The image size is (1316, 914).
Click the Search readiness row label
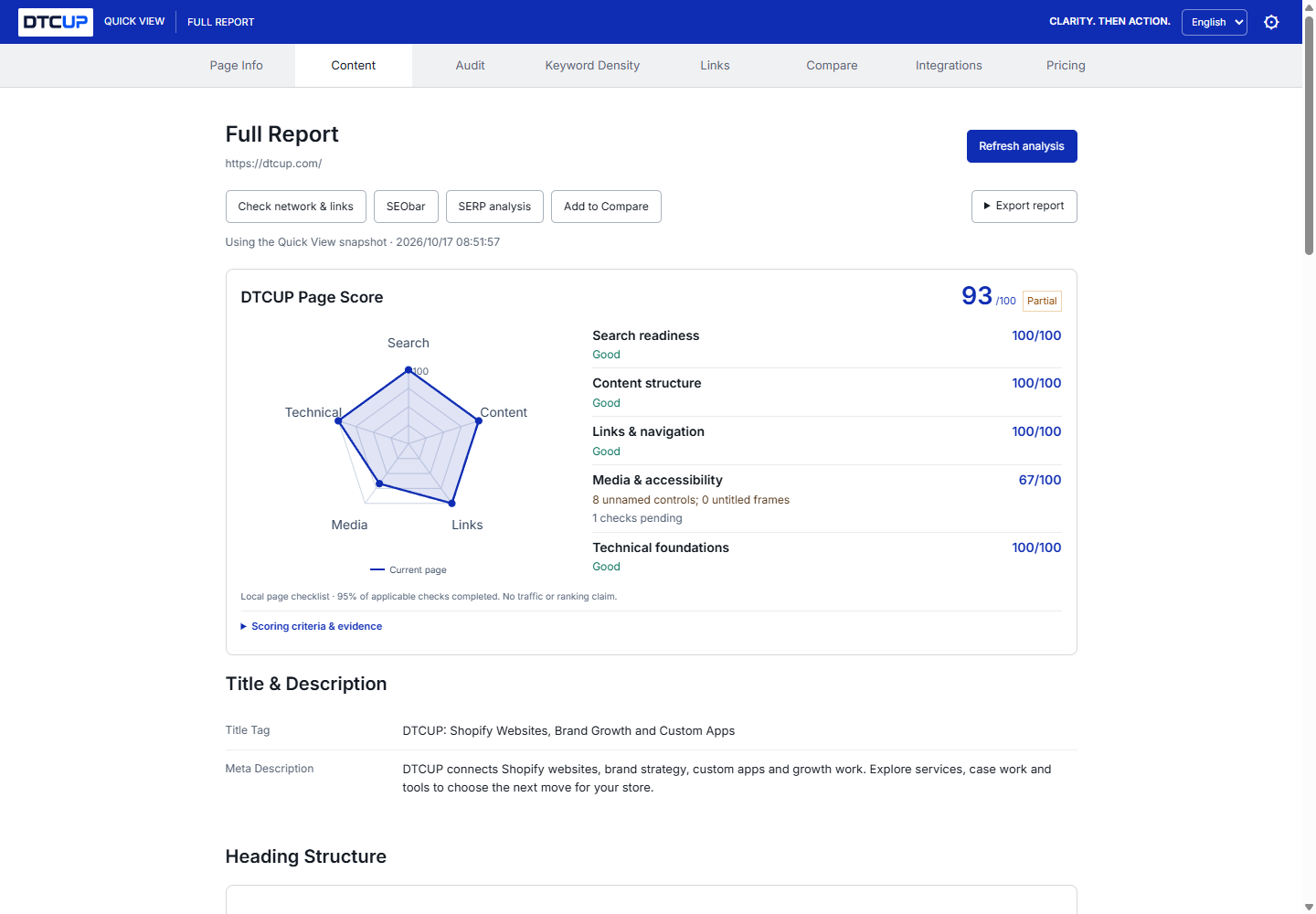coord(646,335)
